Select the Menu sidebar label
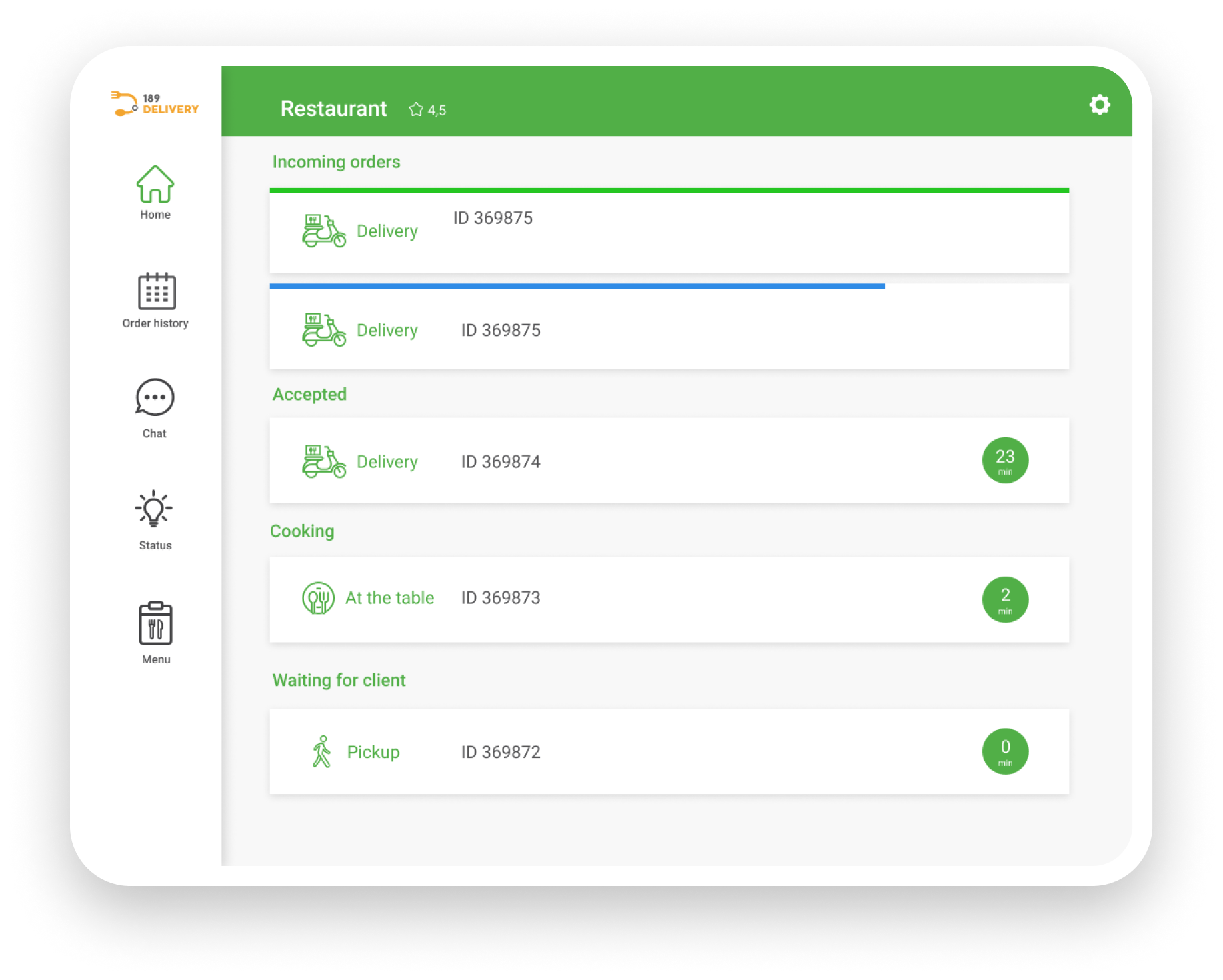1223x980 pixels. click(x=156, y=659)
